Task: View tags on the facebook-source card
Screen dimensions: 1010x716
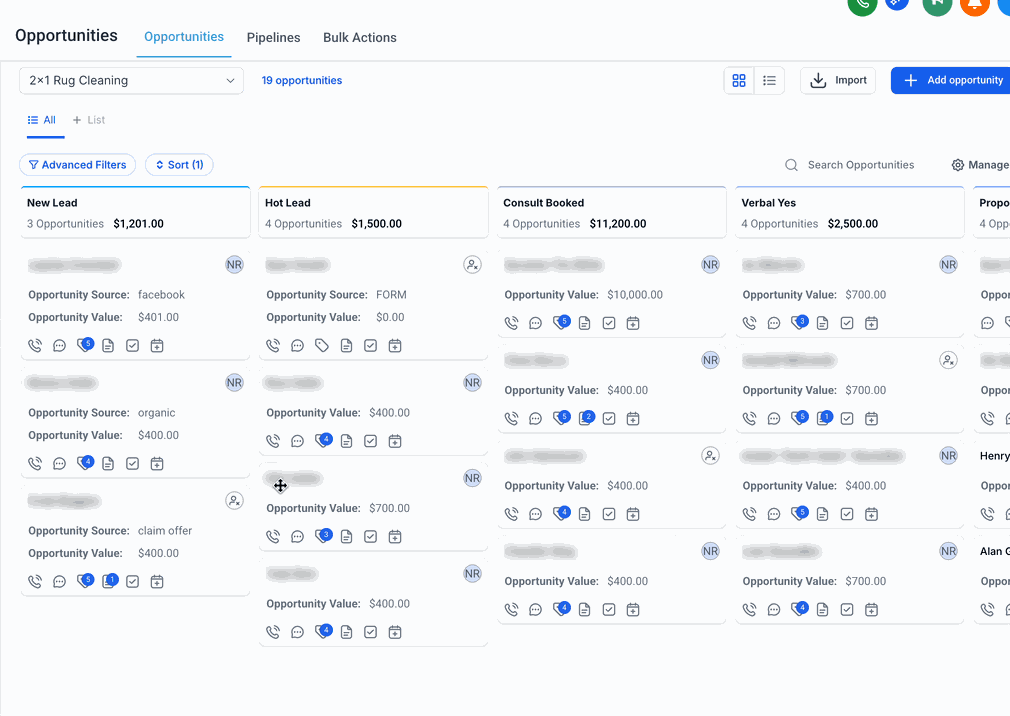Action: click(84, 345)
